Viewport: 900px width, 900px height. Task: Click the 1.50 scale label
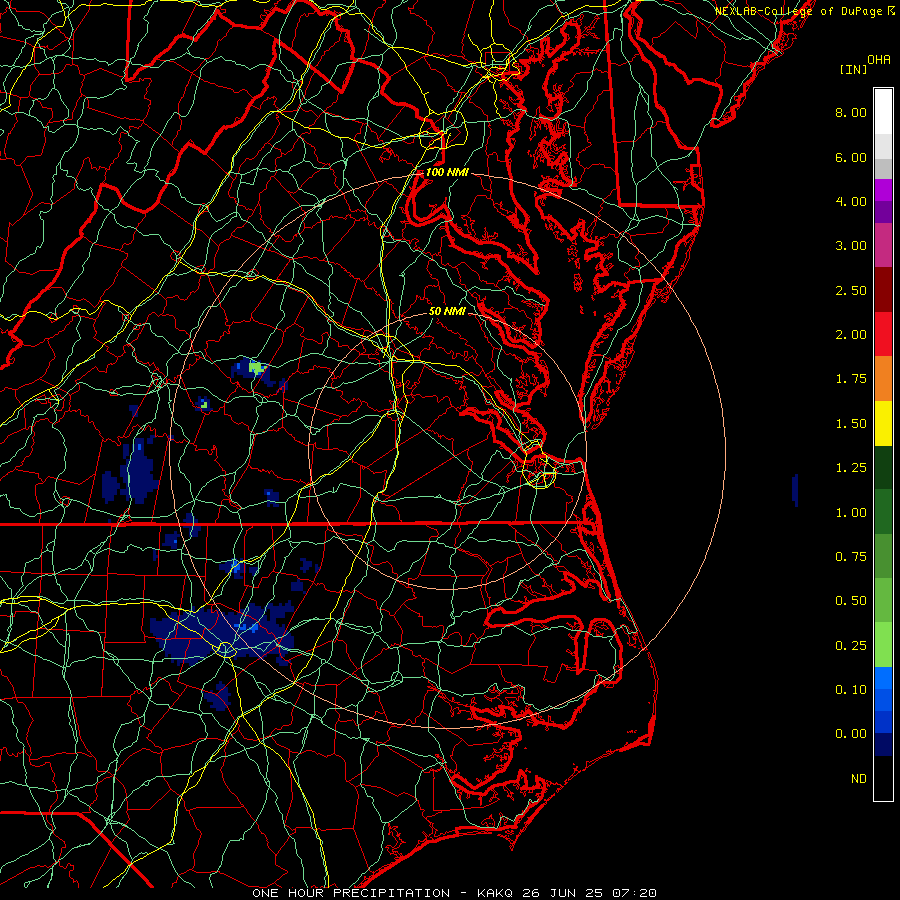(851, 424)
